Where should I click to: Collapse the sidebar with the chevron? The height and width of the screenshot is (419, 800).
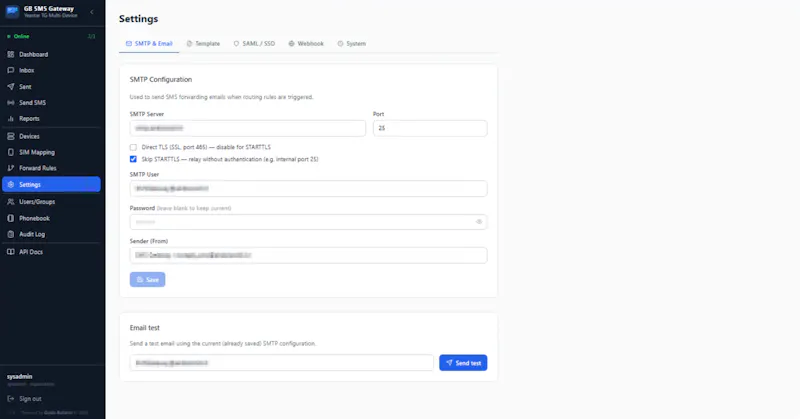[92, 12]
